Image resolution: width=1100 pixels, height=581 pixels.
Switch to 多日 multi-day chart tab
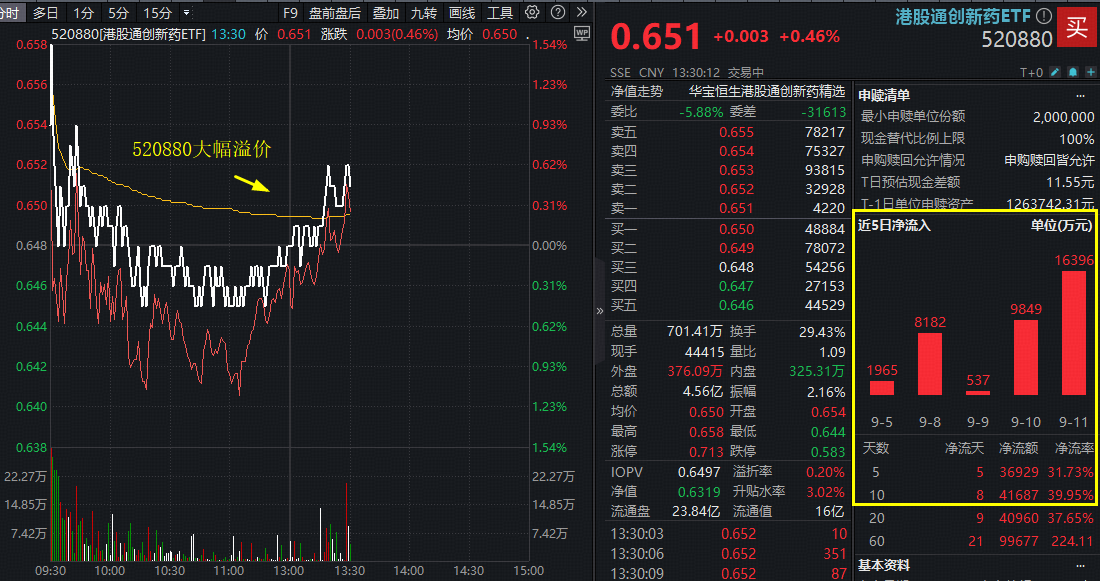tap(45, 13)
